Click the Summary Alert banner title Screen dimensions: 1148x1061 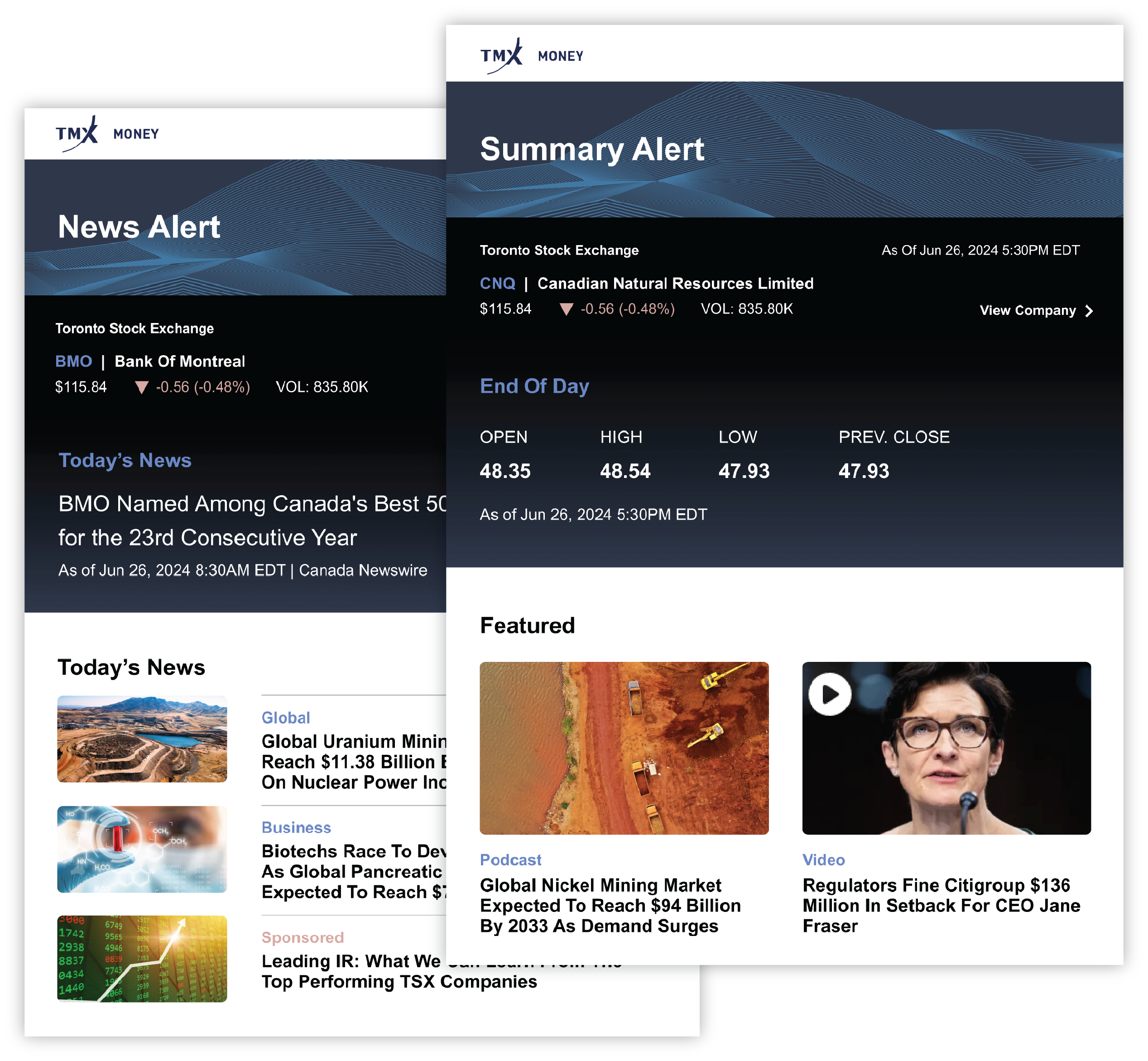pos(592,150)
